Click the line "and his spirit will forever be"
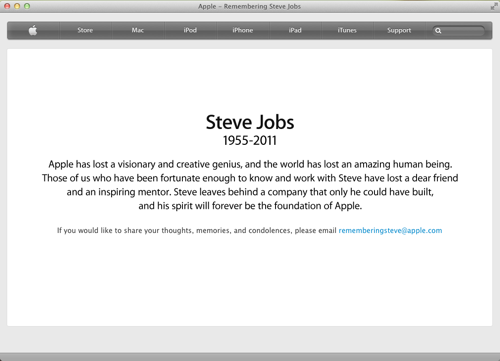The image size is (500, 361). coord(250,206)
